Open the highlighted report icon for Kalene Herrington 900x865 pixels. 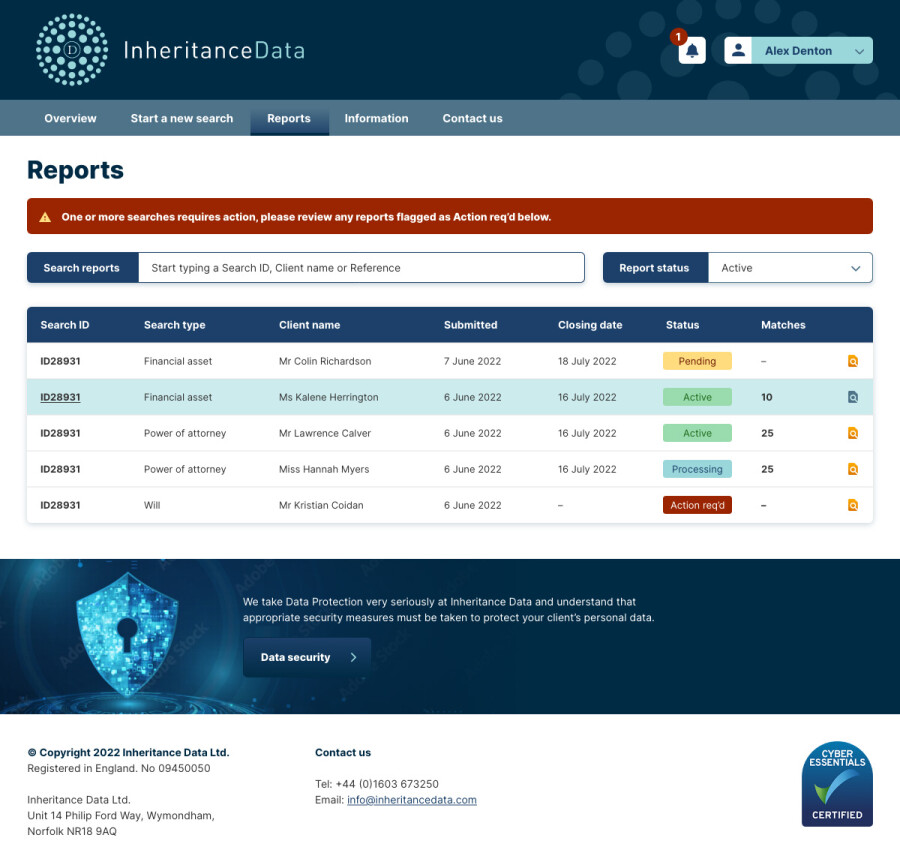[852, 397]
